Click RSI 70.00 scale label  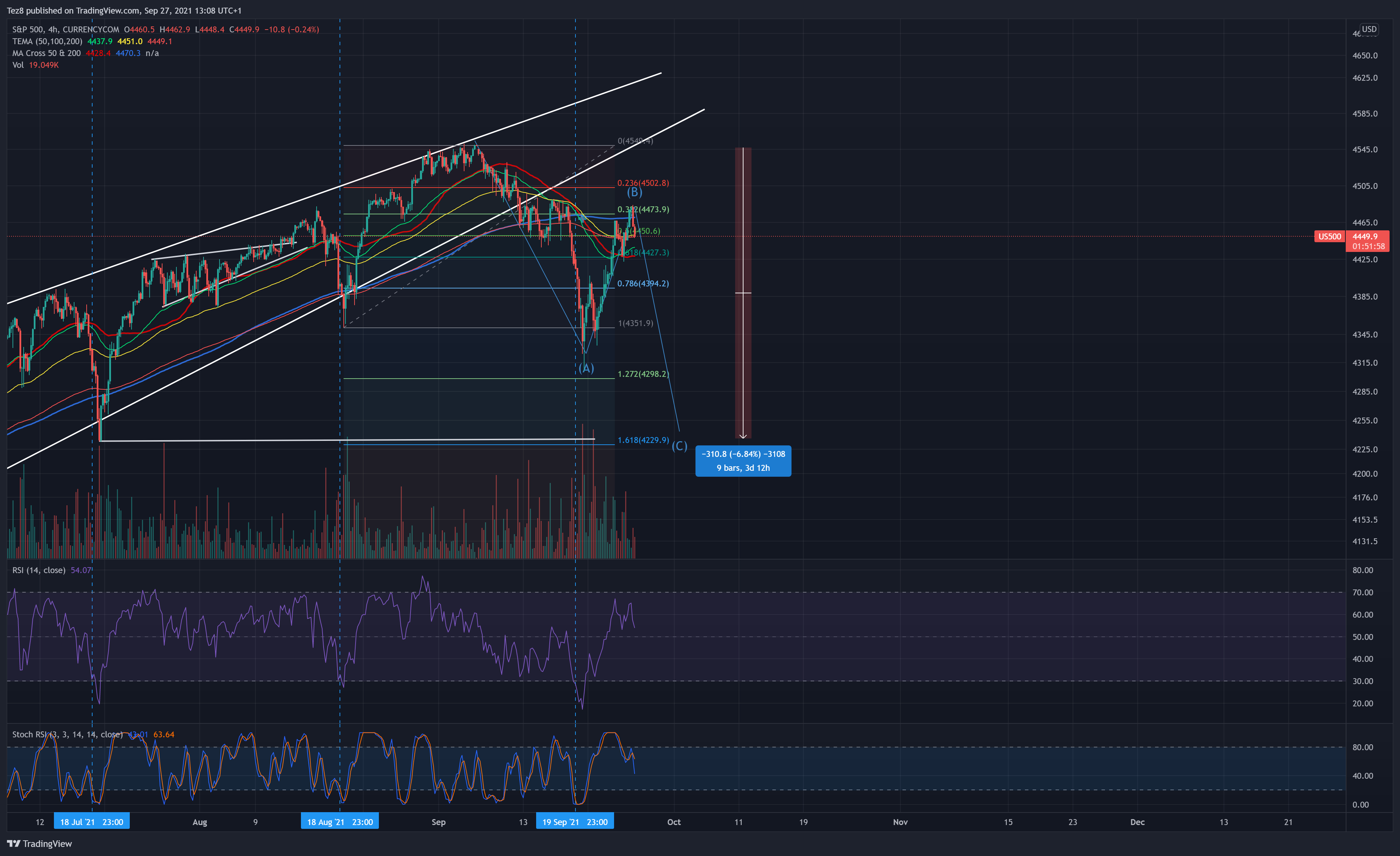click(x=1362, y=592)
